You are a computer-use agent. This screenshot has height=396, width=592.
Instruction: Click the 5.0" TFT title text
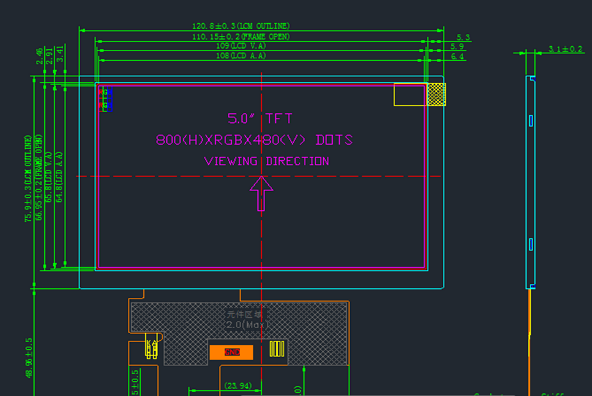pyautogui.click(x=260, y=119)
